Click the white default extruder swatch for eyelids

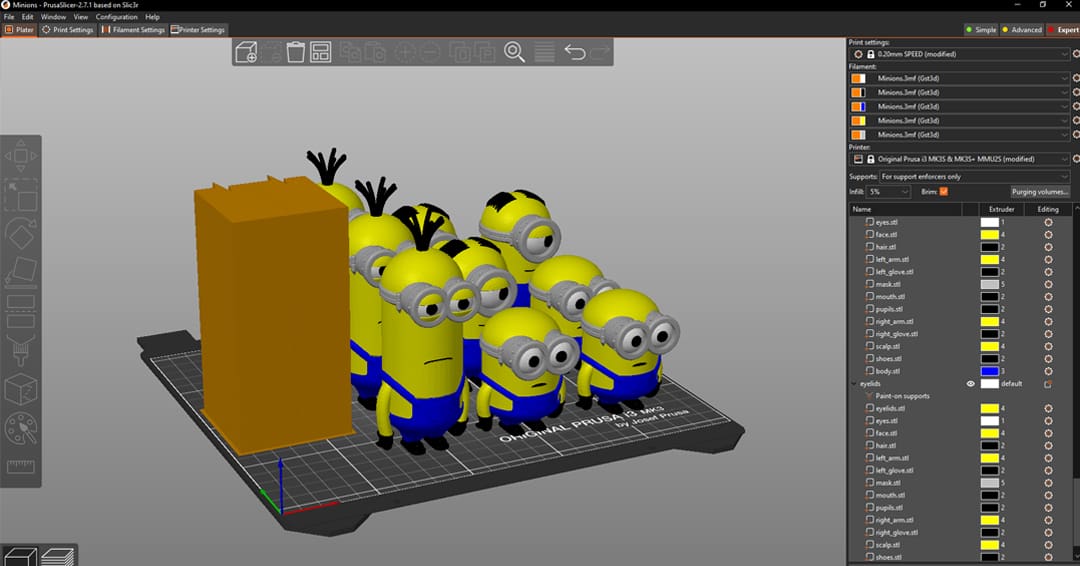989,384
